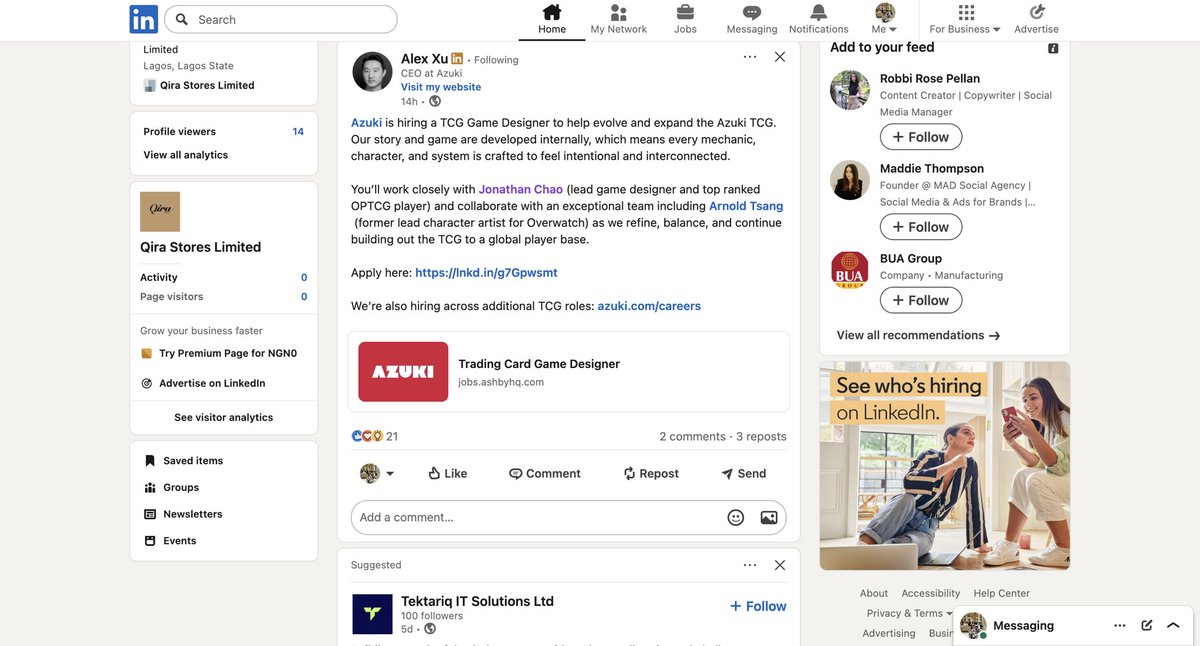Open the feed info icon beside Add to your feed
Screen dimensions: 1200x646
(x=1053, y=48)
